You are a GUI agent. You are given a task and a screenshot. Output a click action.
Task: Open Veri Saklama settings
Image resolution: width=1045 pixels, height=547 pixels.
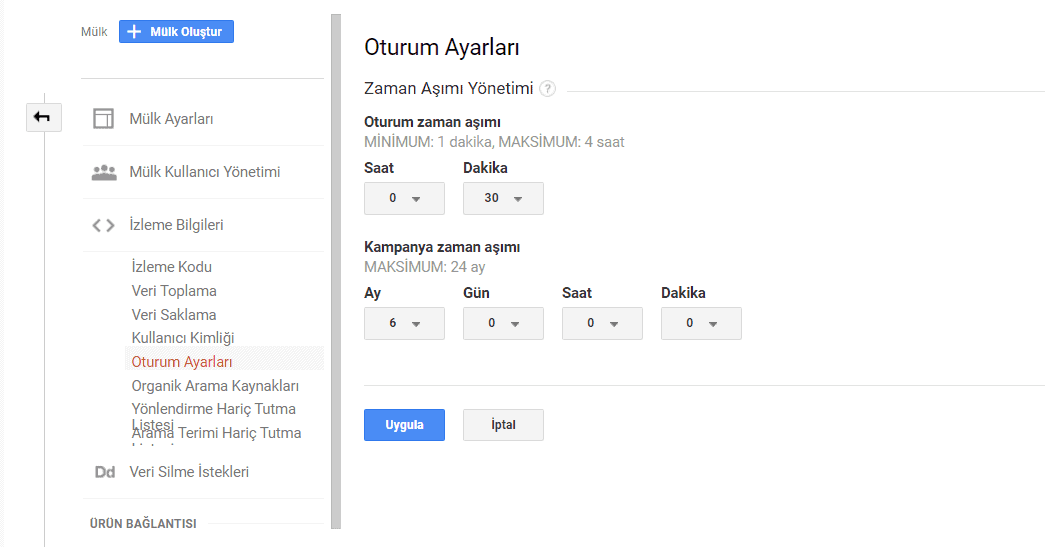(174, 314)
